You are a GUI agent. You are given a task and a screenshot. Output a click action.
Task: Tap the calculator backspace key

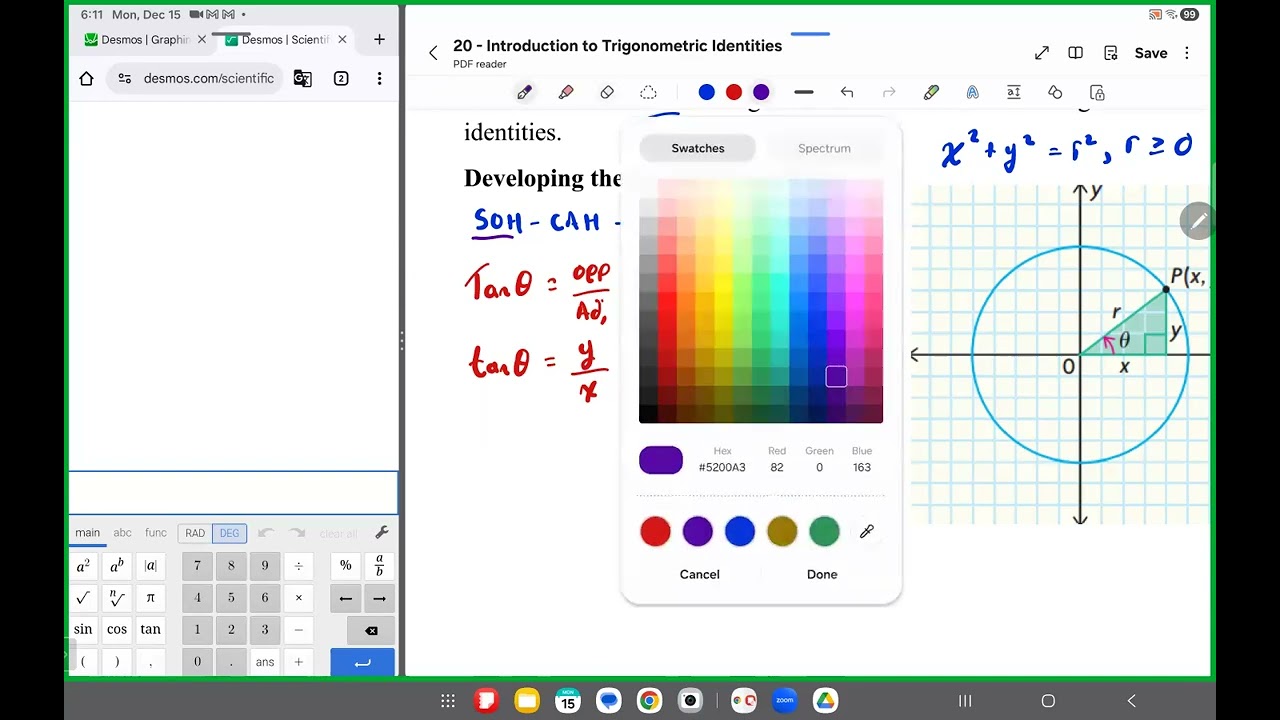coord(371,630)
